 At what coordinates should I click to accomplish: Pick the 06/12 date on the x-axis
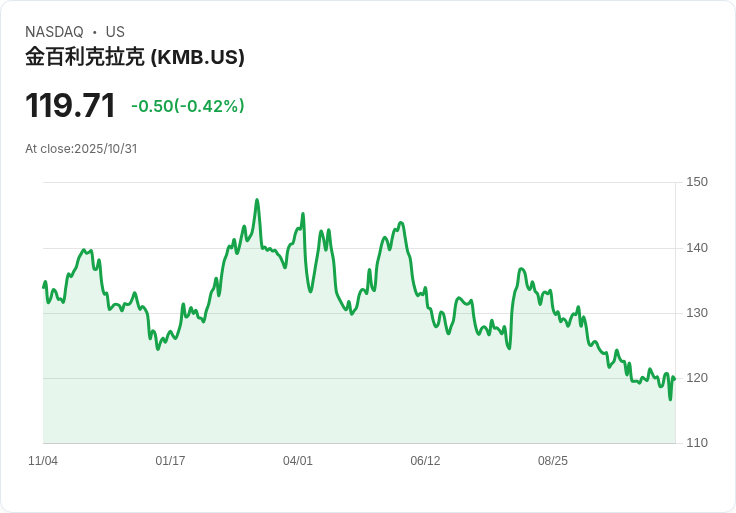(425, 461)
